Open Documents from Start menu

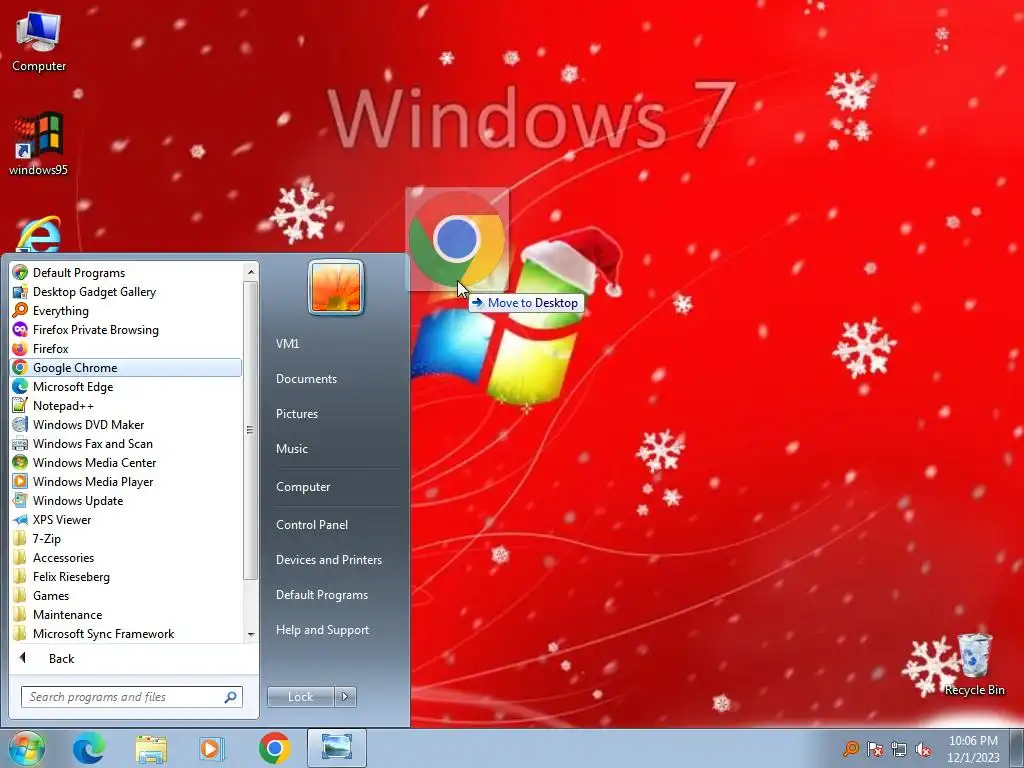pyautogui.click(x=306, y=379)
